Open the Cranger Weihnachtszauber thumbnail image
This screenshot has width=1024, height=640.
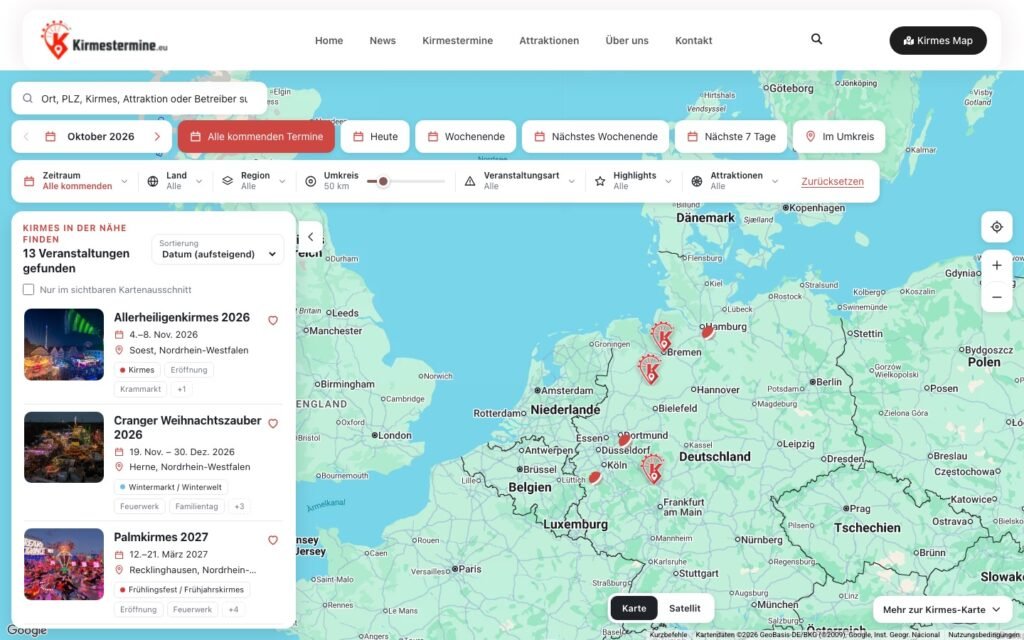[x=64, y=447]
